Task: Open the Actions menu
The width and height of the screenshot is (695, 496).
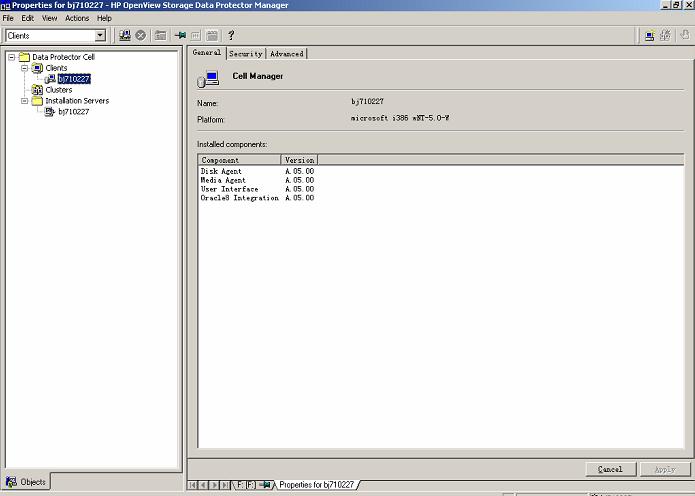Action: point(77,18)
